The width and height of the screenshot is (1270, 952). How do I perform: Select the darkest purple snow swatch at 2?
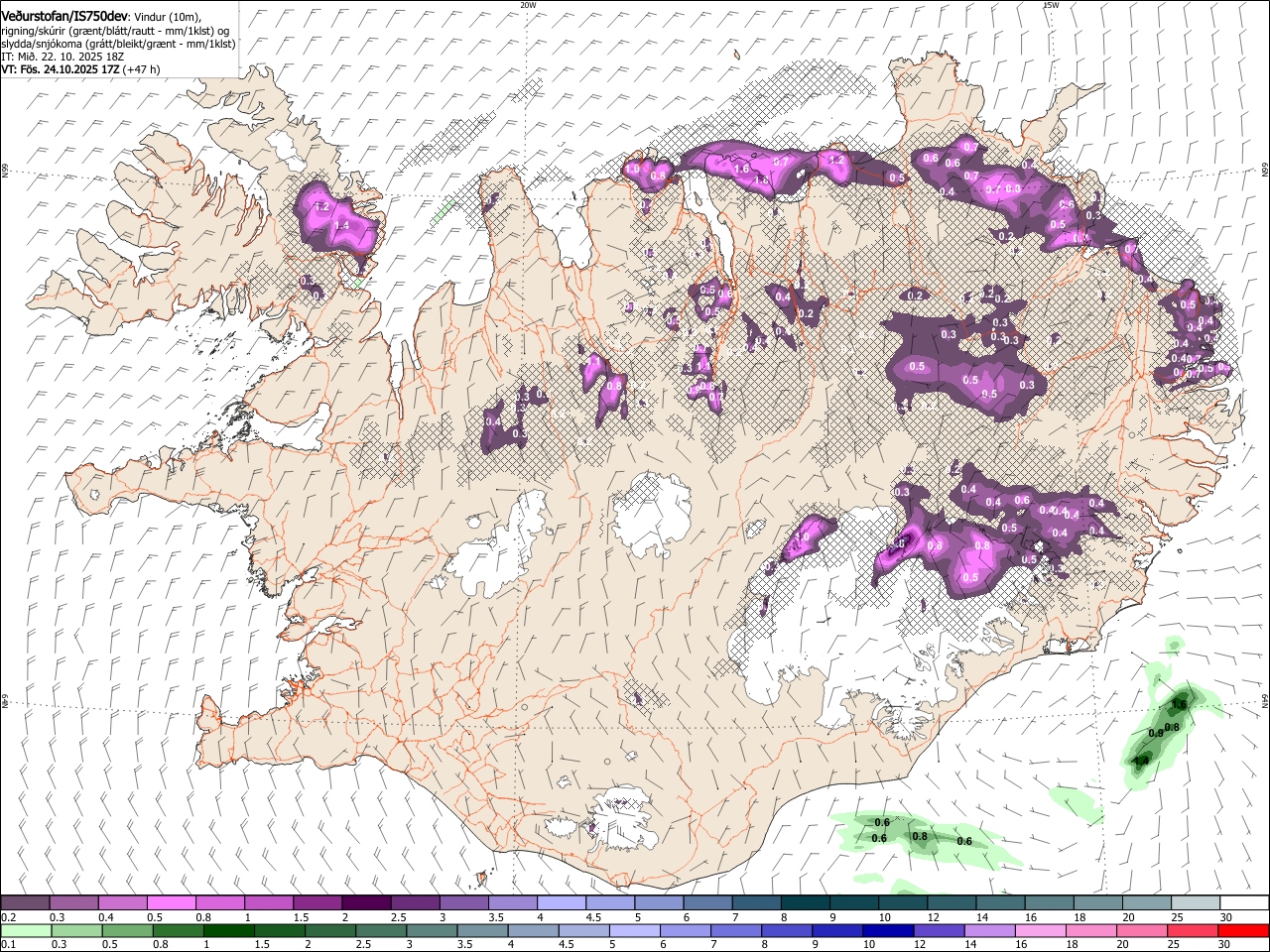tap(366, 902)
